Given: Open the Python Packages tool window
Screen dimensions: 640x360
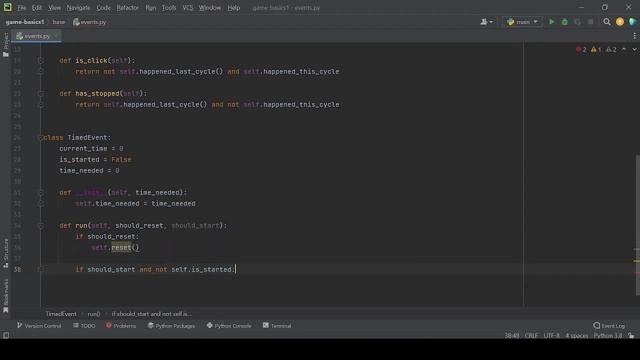Looking at the screenshot, I should (x=171, y=326).
